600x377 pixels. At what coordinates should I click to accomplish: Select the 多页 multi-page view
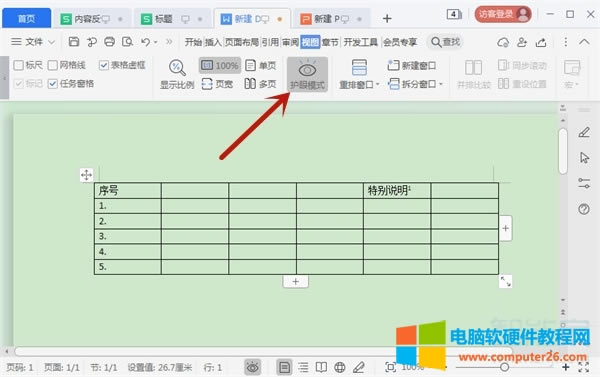pos(261,83)
